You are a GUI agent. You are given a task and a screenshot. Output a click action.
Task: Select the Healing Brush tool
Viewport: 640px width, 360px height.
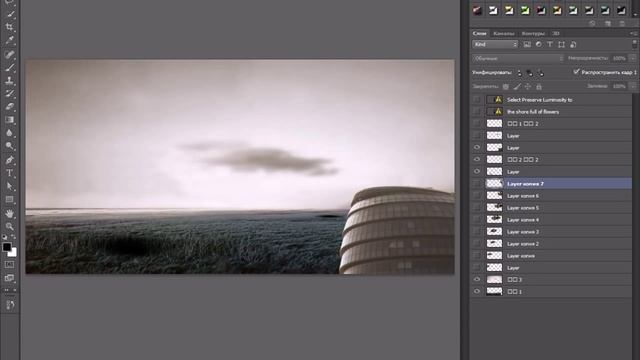pos(10,54)
